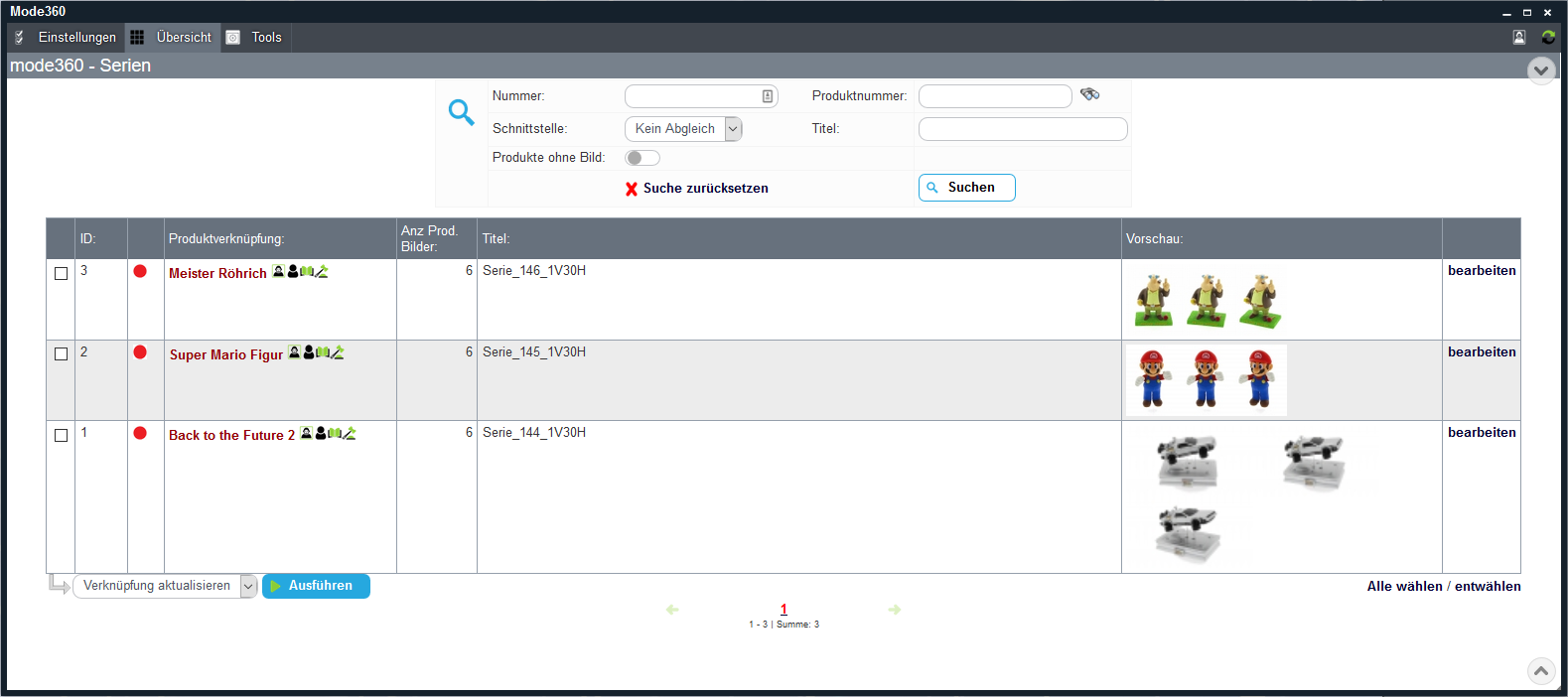Image resolution: width=1568 pixels, height=697 pixels.
Task: Click the gavel icon beside Back to the Future 2
Action: (x=350, y=433)
